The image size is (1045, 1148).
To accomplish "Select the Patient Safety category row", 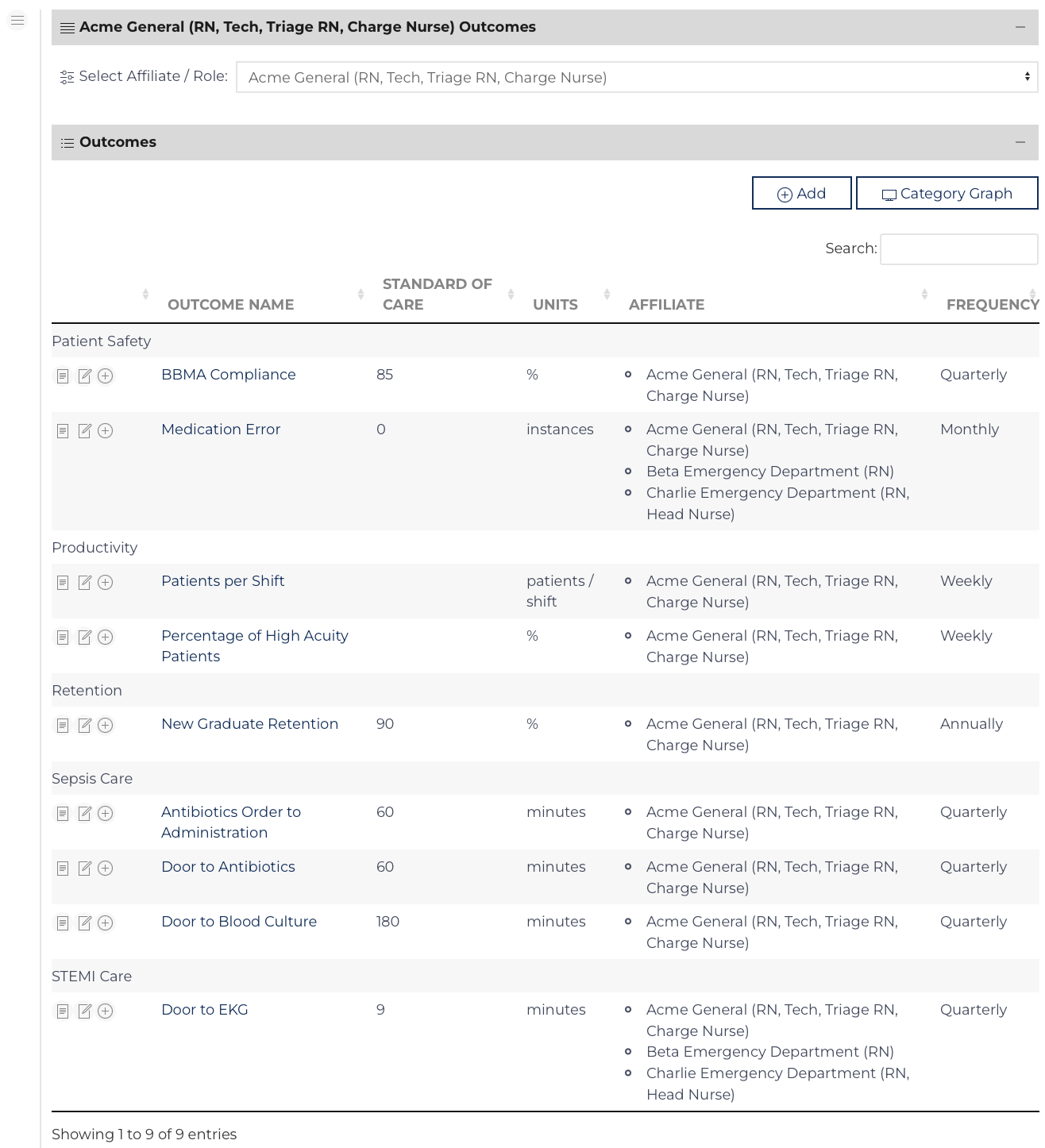I will (545, 341).
